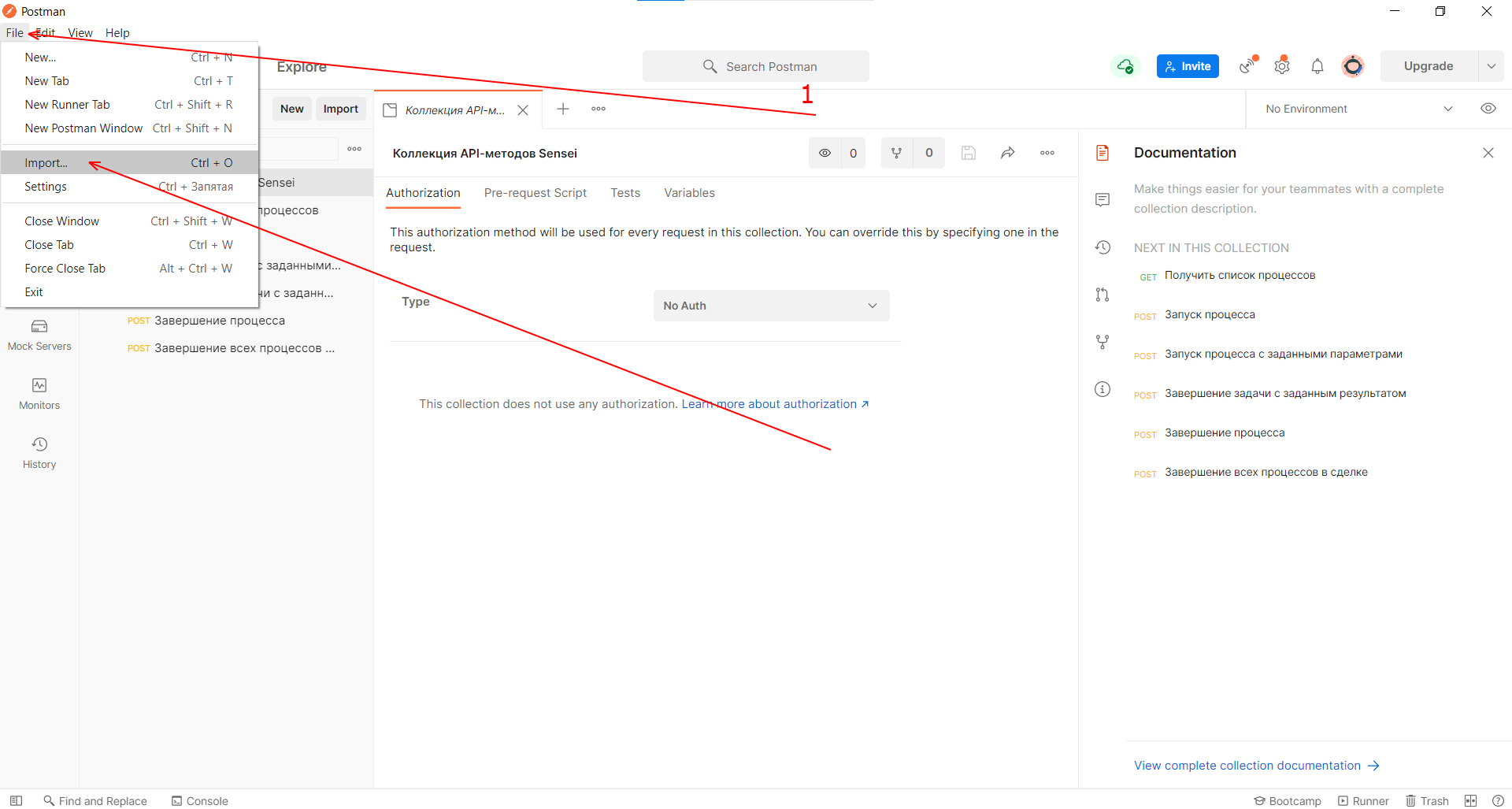The image size is (1512, 809).
Task: Click the Invite button
Action: (x=1188, y=66)
